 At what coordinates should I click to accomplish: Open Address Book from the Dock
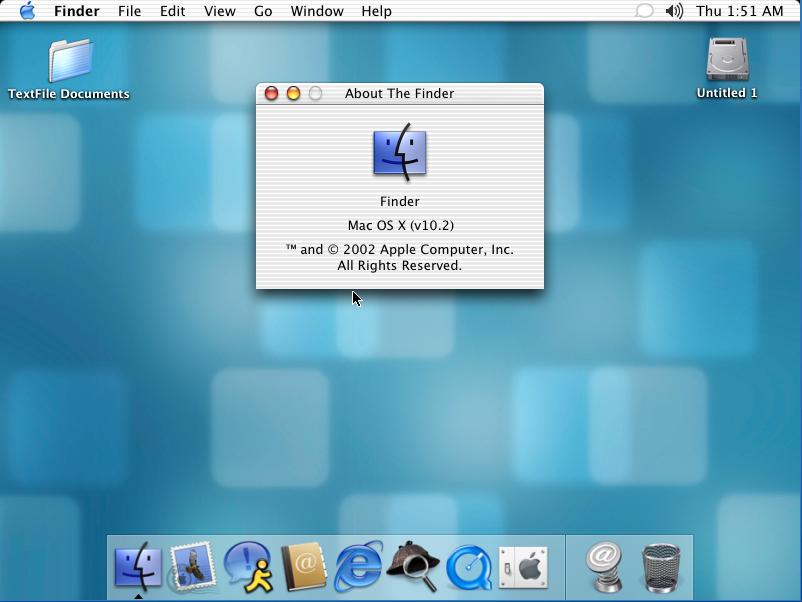(304, 566)
